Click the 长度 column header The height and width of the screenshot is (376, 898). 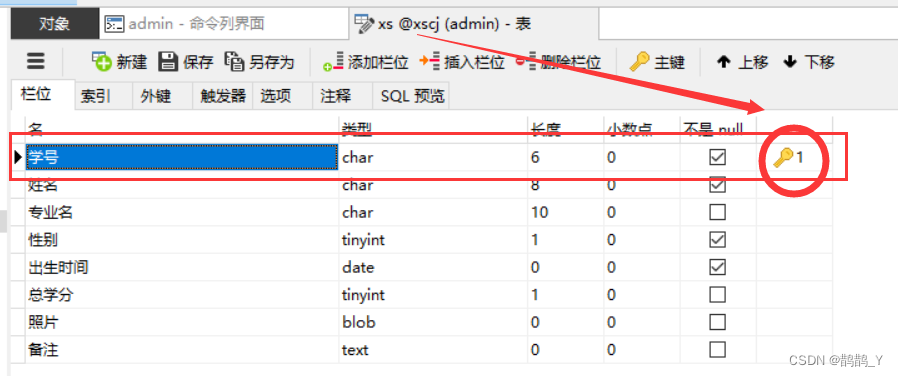[x=565, y=130]
